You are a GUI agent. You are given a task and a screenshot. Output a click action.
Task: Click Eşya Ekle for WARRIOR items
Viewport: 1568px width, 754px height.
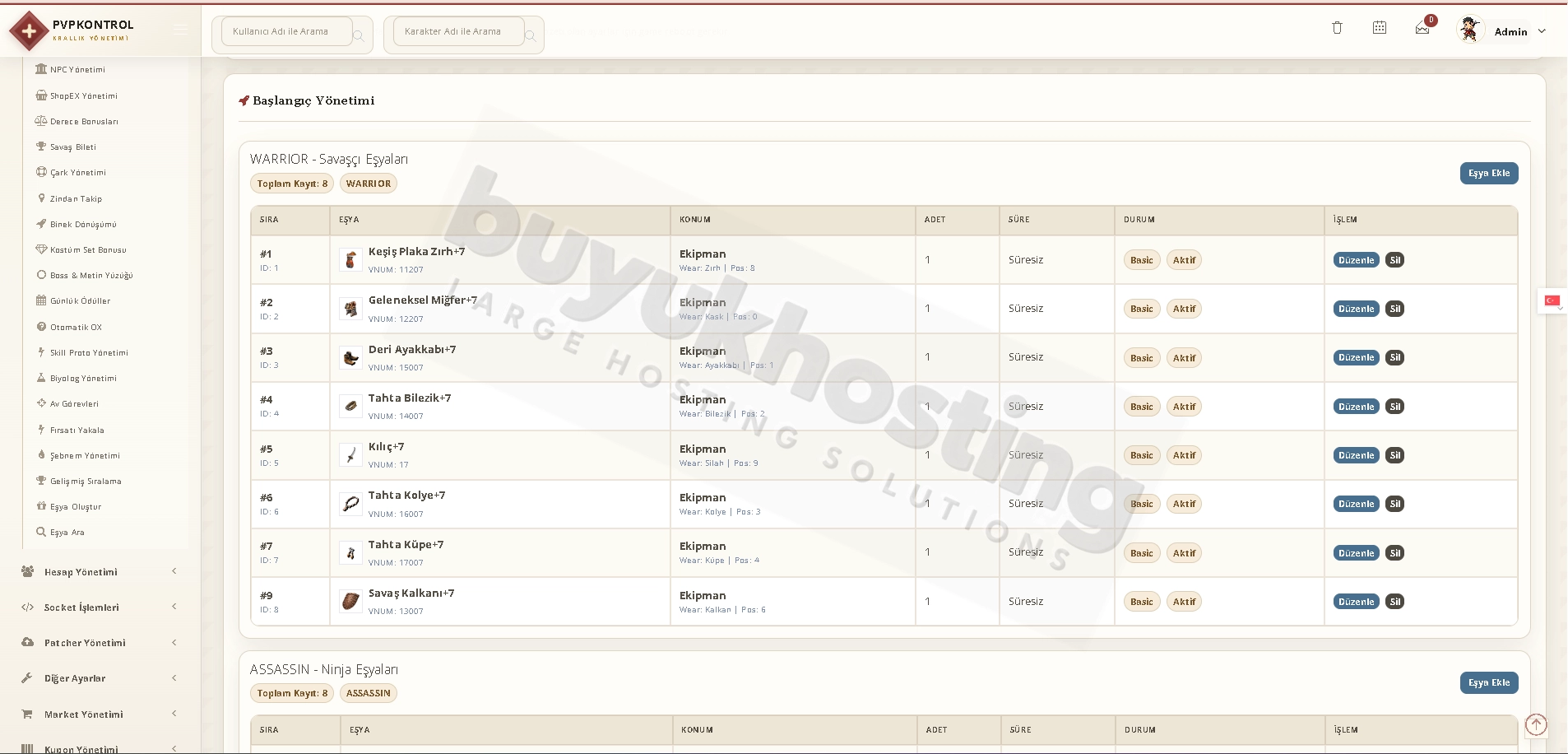point(1489,173)
